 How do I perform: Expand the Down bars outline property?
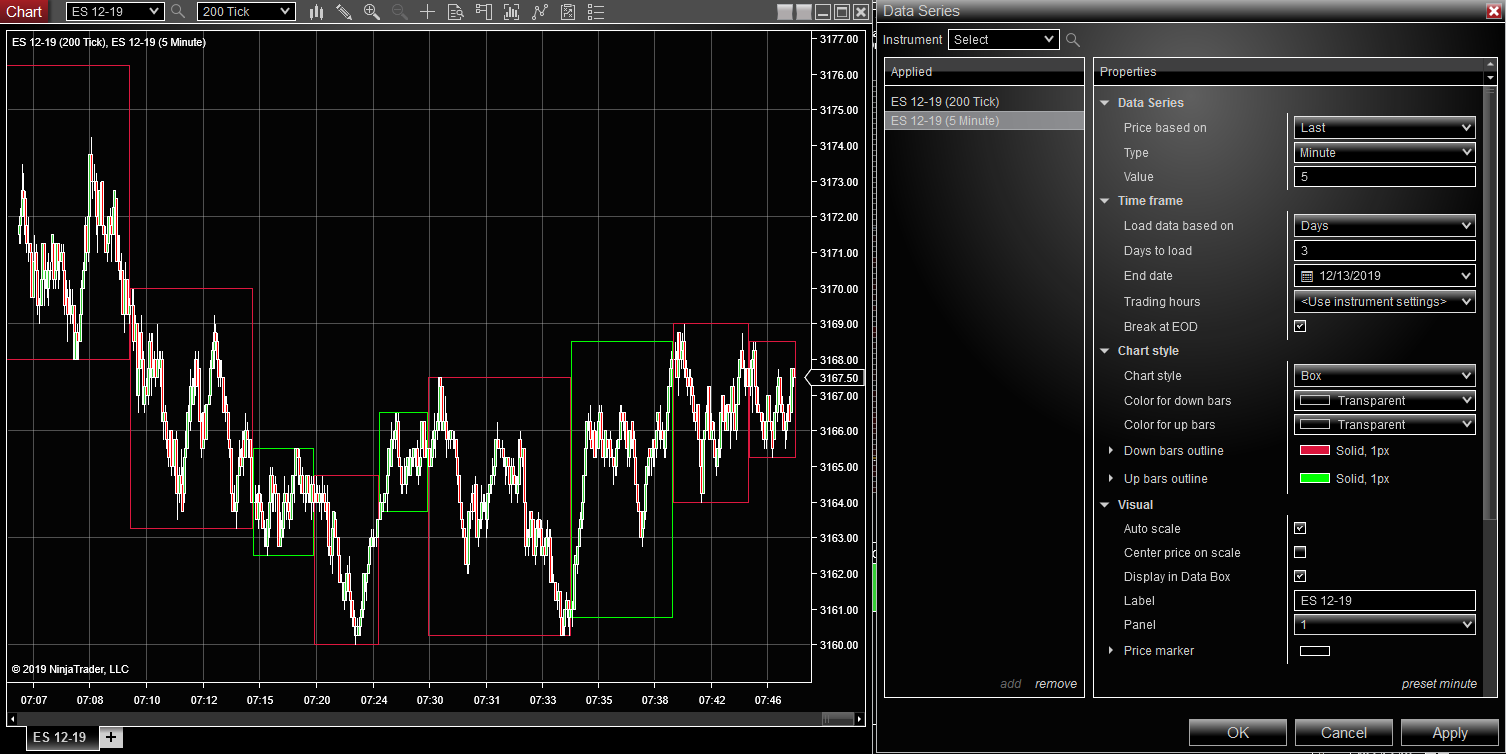point(1111,451)
